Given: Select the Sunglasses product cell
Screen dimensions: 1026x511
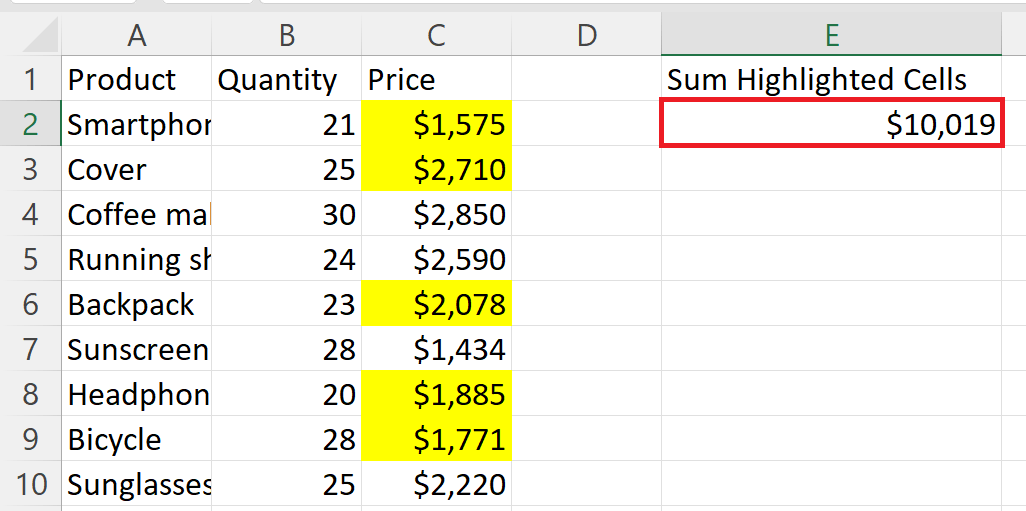Looking at the screenshot, I should (x=136, y=485).
